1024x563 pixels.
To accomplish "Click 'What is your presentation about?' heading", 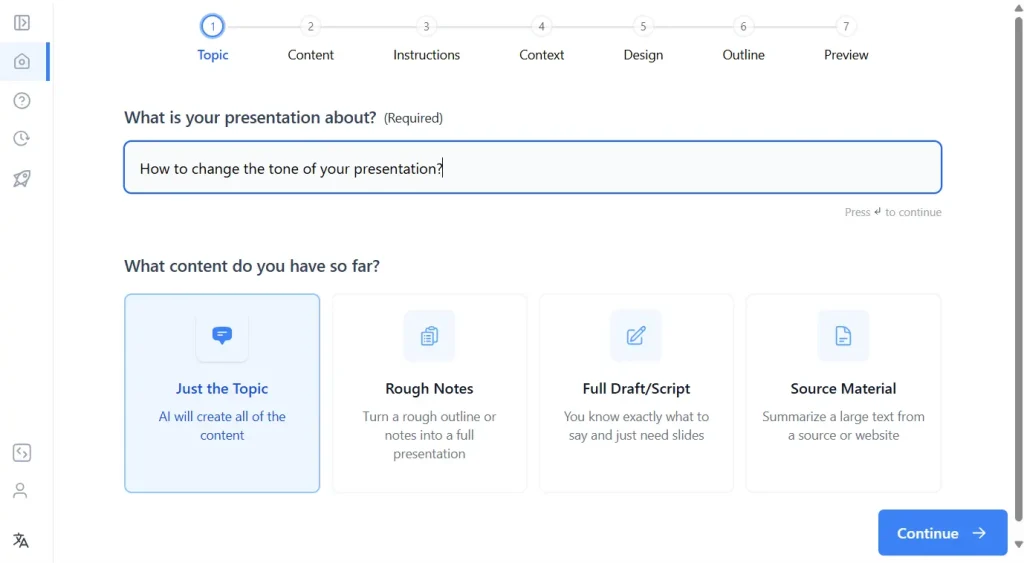I will 250,118.
